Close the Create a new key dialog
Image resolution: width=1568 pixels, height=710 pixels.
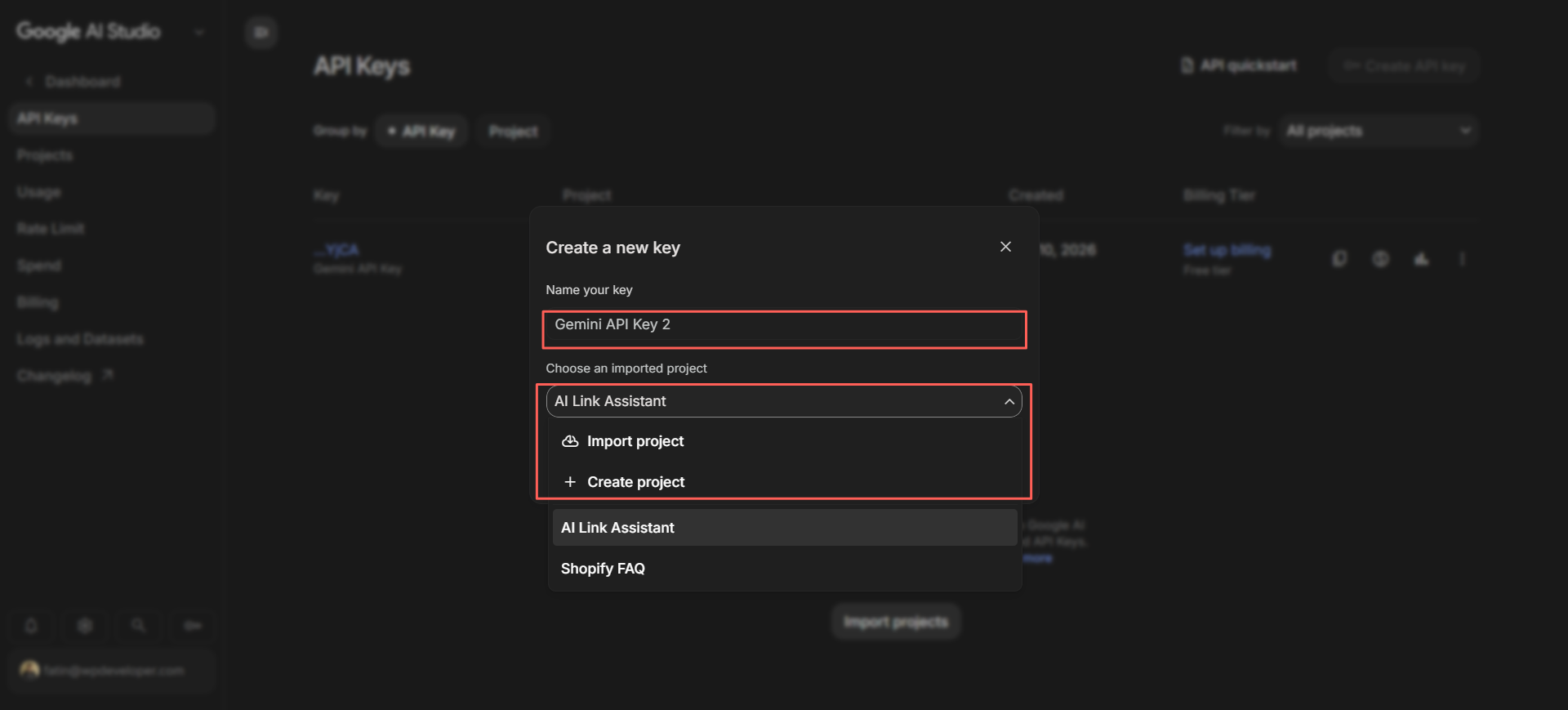click(x=1005, y=247)
